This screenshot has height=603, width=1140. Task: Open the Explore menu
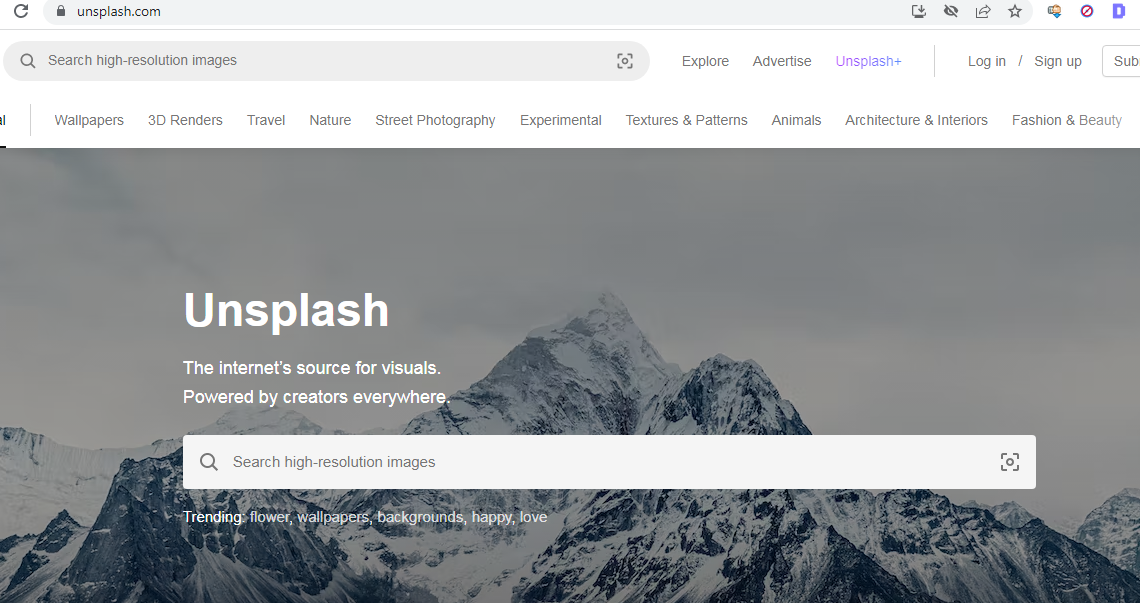[705, 61]
